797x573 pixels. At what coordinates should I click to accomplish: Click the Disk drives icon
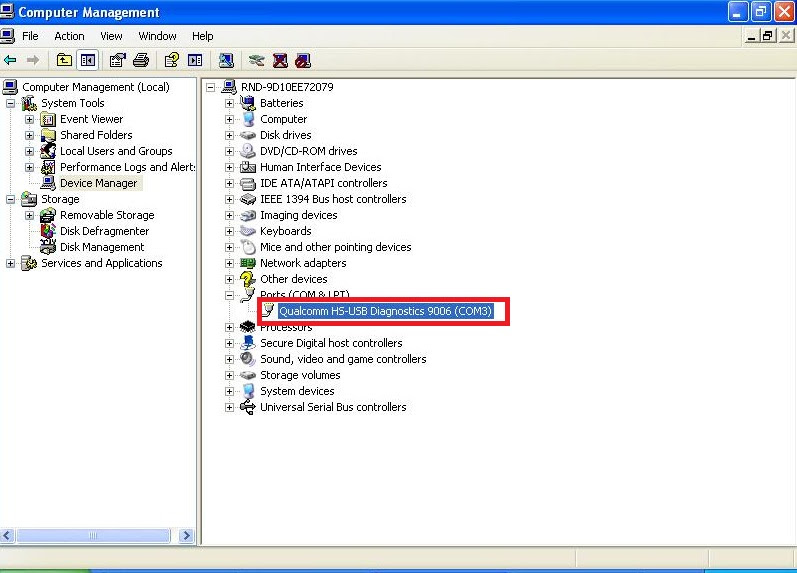pos(248,135)
